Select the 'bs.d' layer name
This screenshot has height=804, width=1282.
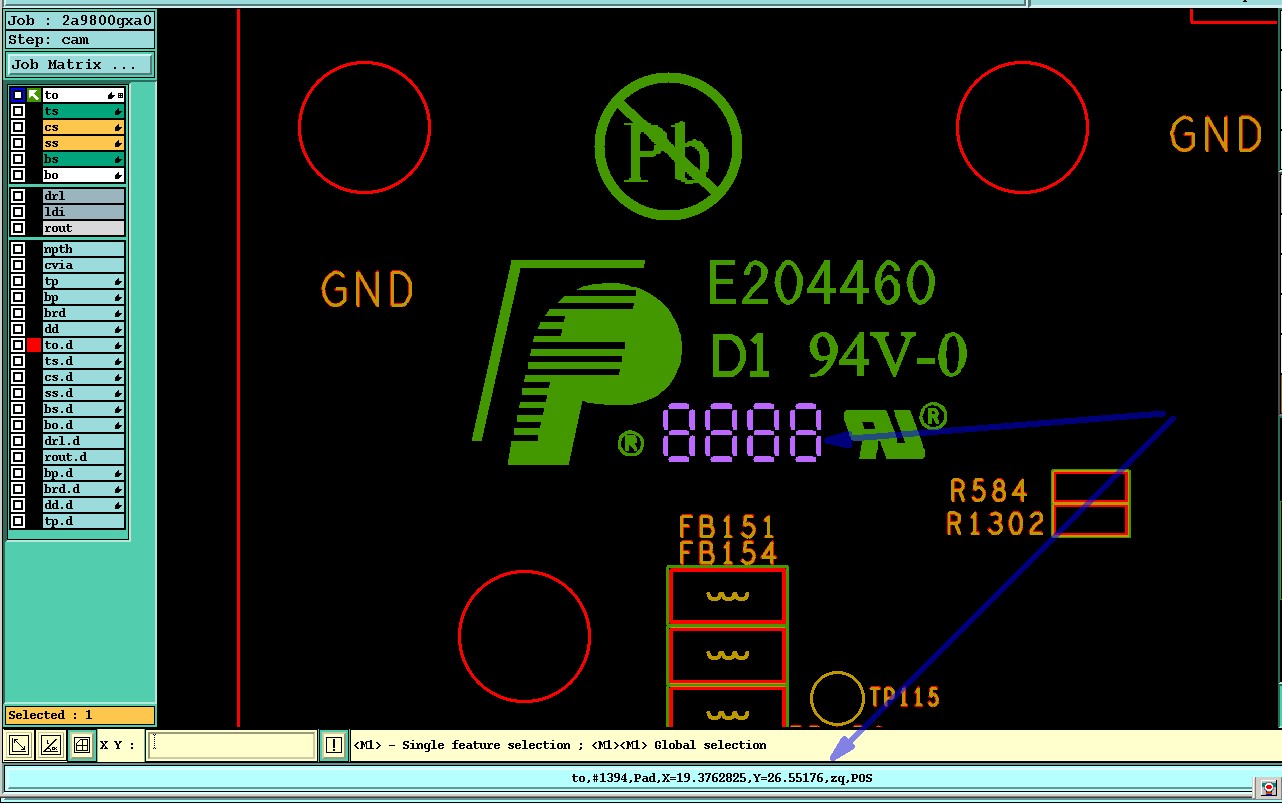click(83, 409)
